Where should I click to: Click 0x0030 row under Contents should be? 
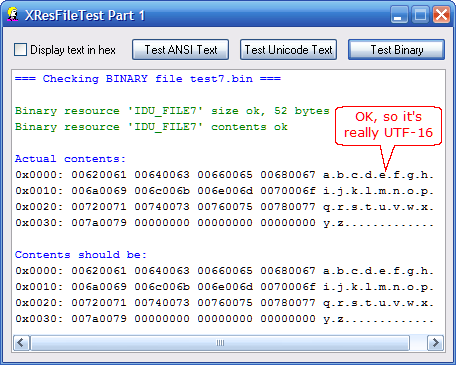tap(224, 319)
